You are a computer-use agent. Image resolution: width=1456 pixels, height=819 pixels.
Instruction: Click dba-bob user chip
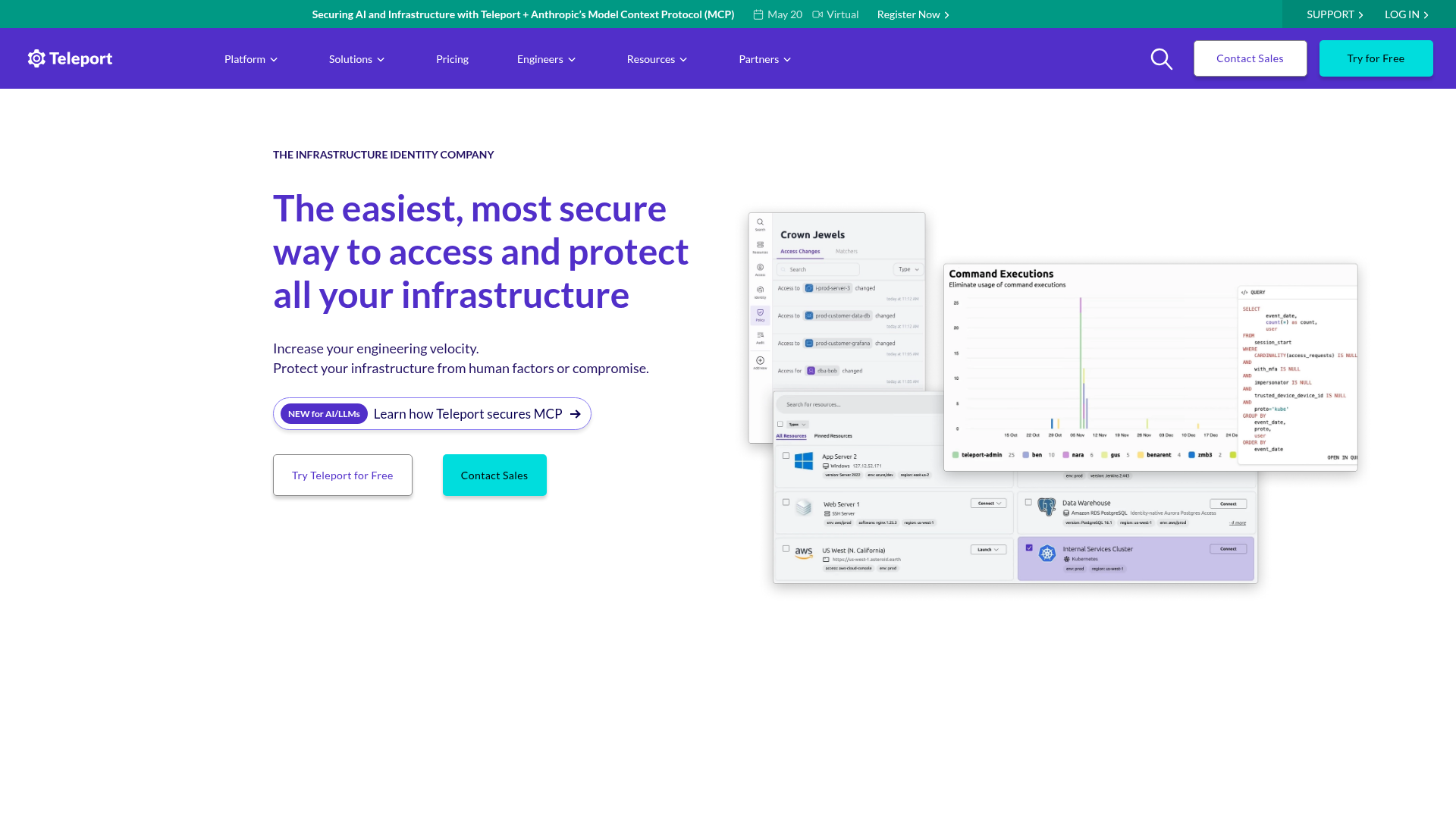[x=823, y=371]
